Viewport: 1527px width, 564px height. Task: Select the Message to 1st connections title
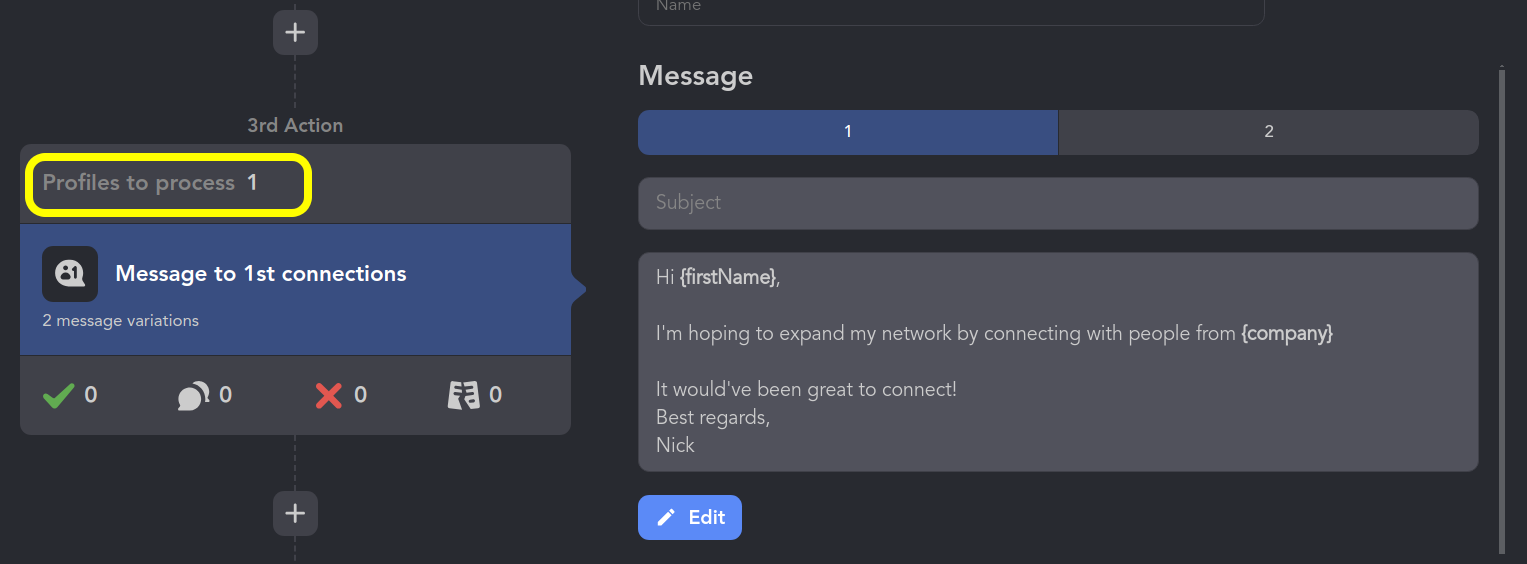261,274
